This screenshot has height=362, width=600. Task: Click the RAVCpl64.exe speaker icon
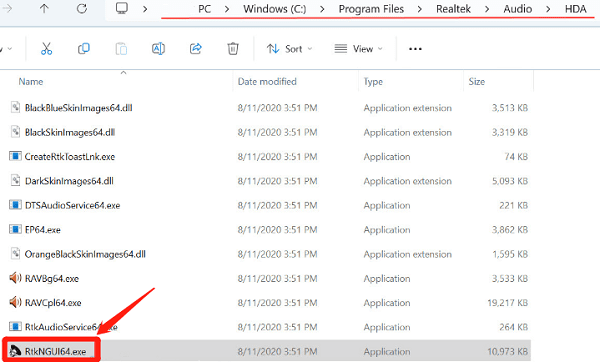15,302
